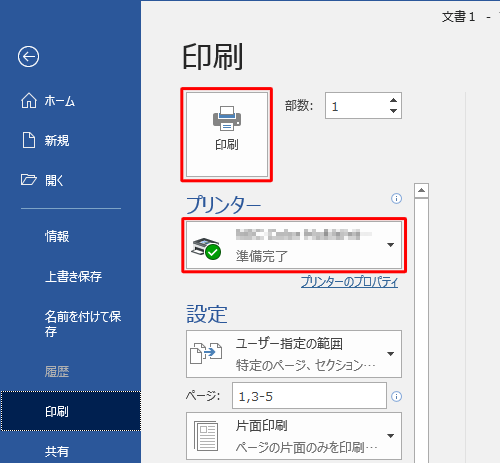Click the new document icon beside 新規
The image size is (500, 463).
29,140
